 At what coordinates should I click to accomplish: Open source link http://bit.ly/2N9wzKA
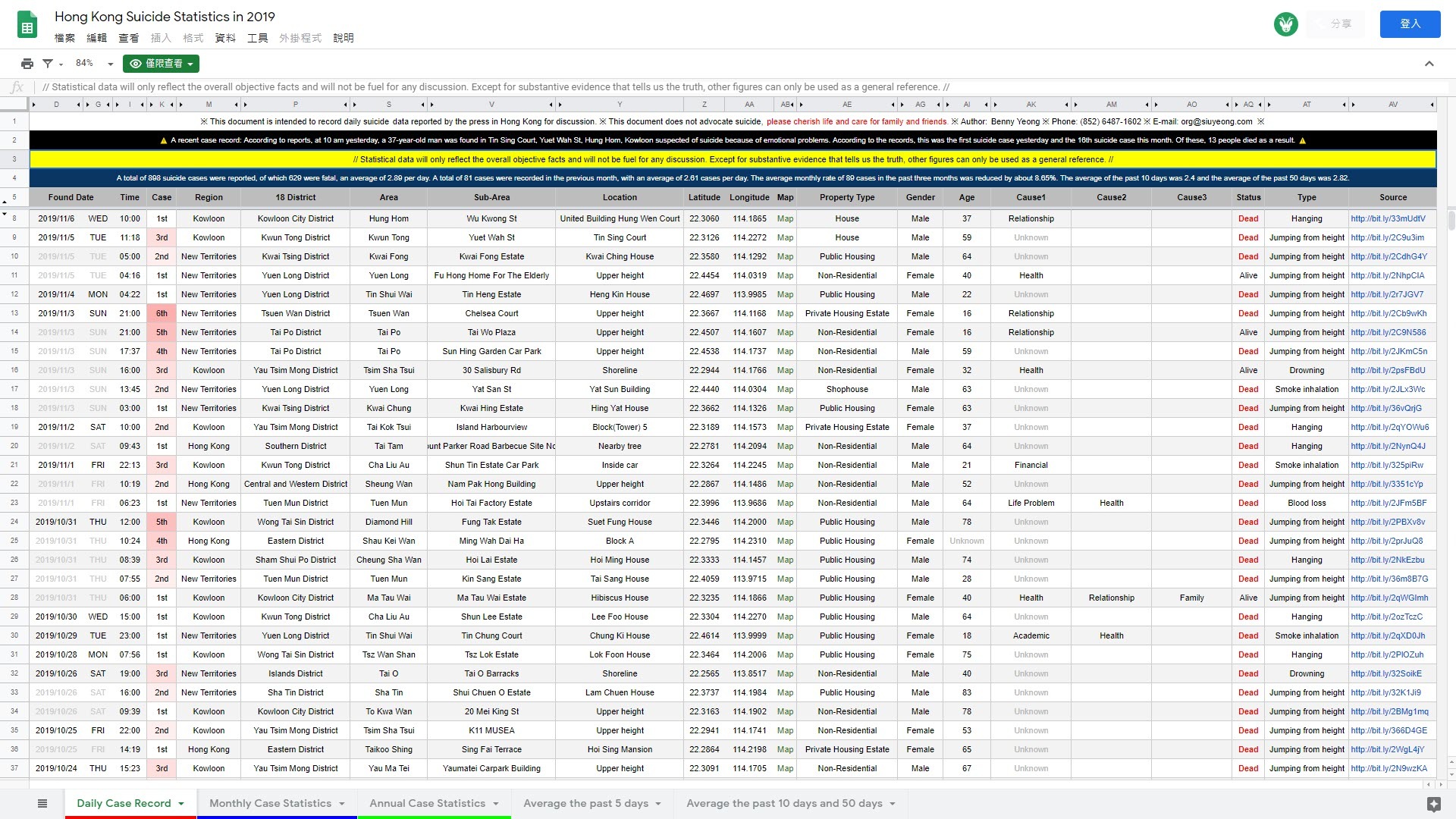point(1389,768)
